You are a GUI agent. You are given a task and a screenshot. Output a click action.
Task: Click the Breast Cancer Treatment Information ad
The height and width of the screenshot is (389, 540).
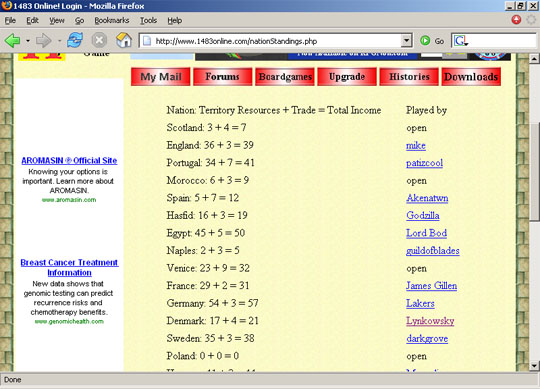pos(69,267)
